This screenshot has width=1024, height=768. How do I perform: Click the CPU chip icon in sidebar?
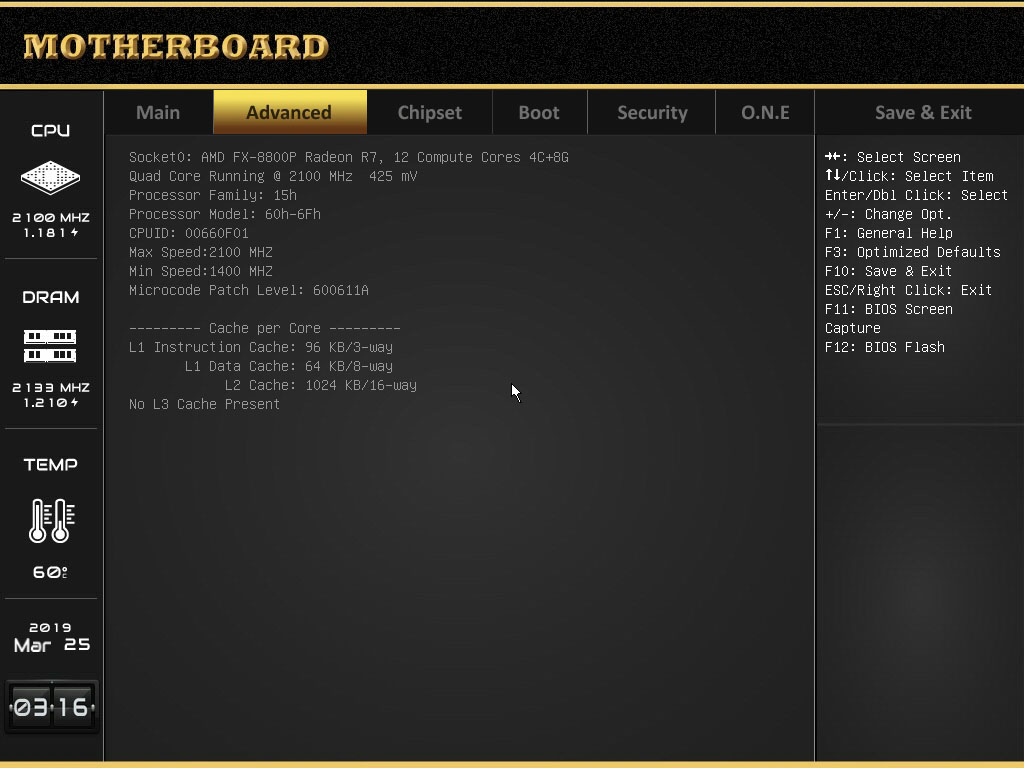[50, 177]
